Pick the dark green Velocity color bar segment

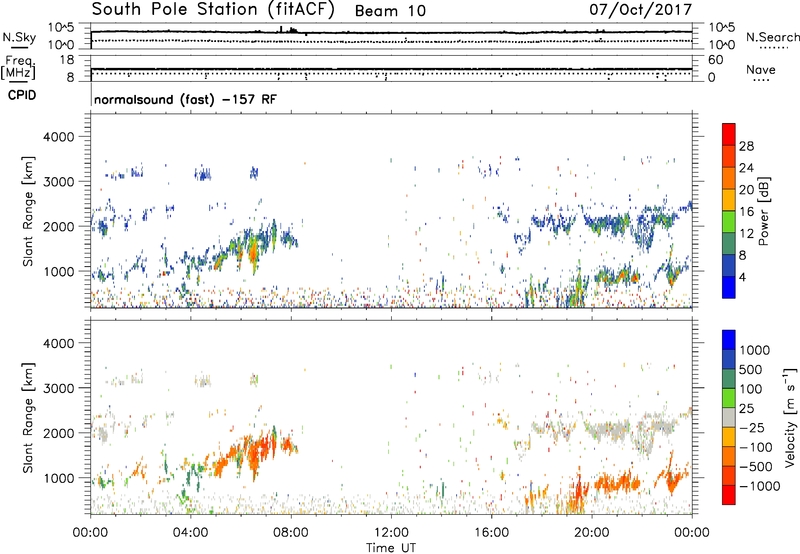click(729, 379)
